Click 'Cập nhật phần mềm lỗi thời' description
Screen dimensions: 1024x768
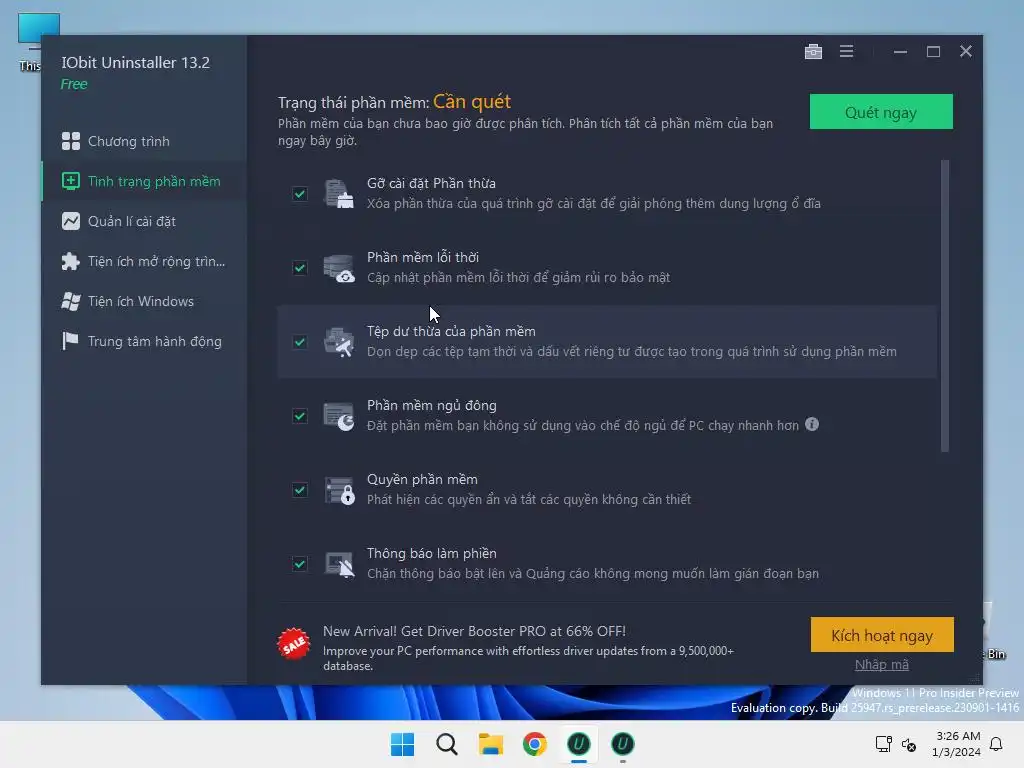click(519, 278)
